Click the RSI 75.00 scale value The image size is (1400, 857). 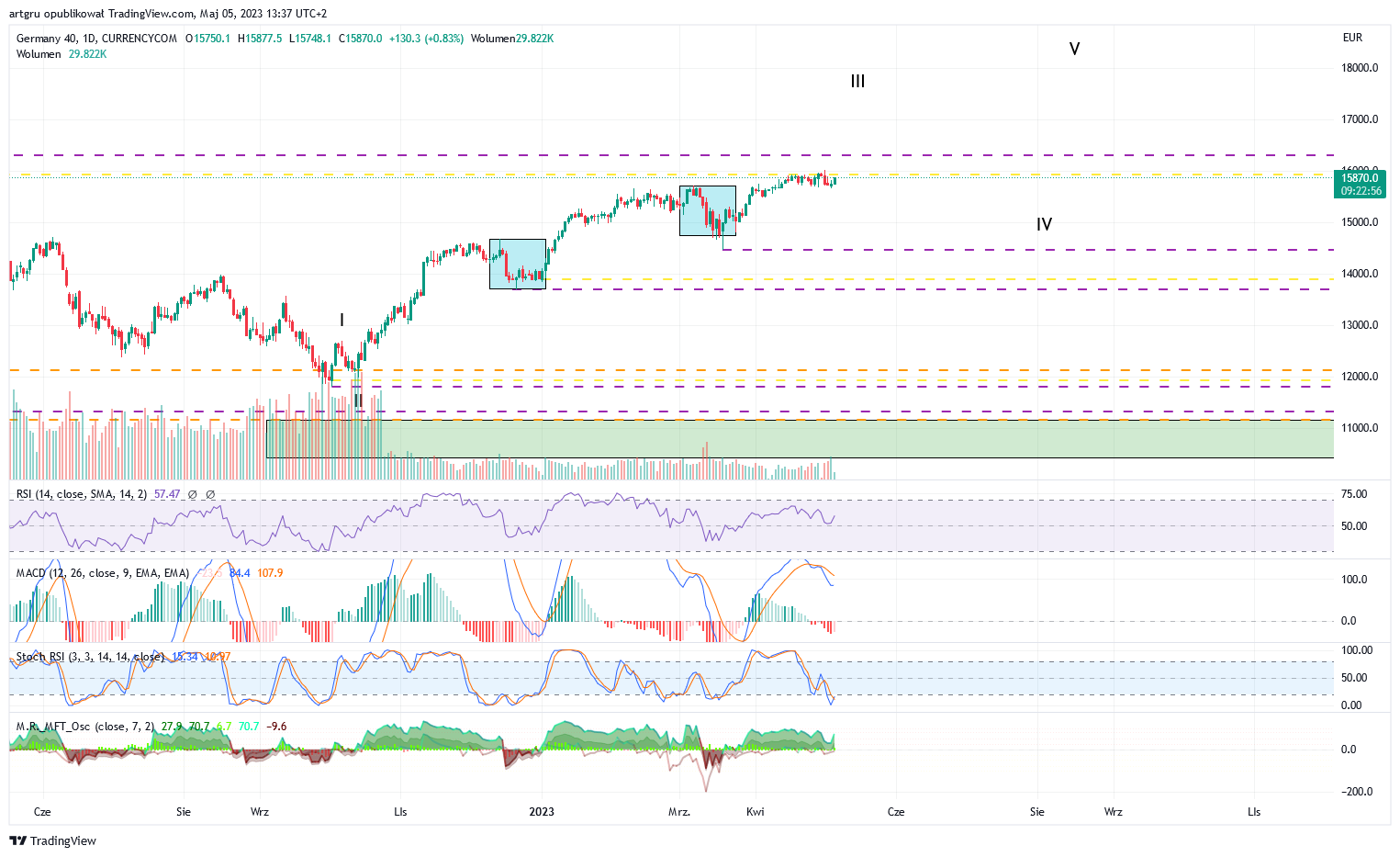click(1354, 494)
